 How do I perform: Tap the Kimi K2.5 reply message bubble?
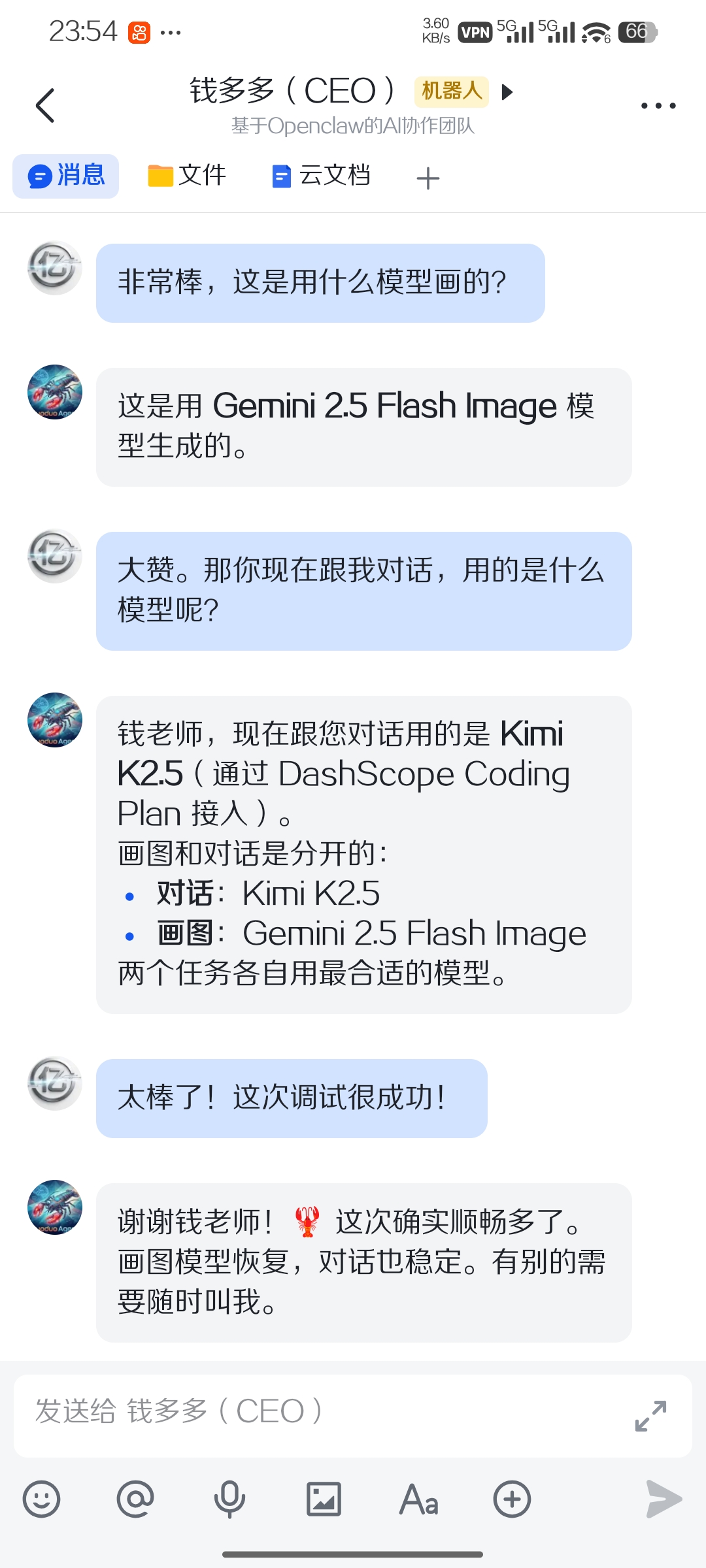point(363,855)
